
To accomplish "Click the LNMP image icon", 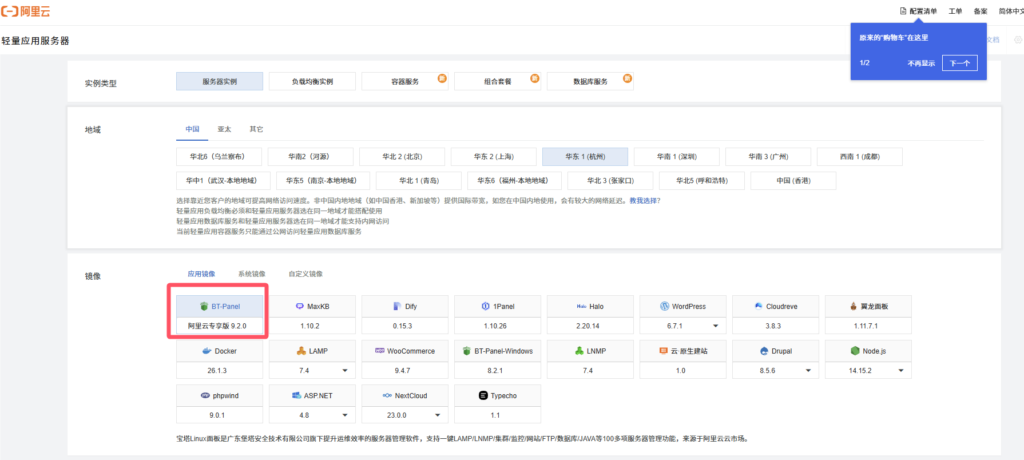I will click(x=579, y=351).
